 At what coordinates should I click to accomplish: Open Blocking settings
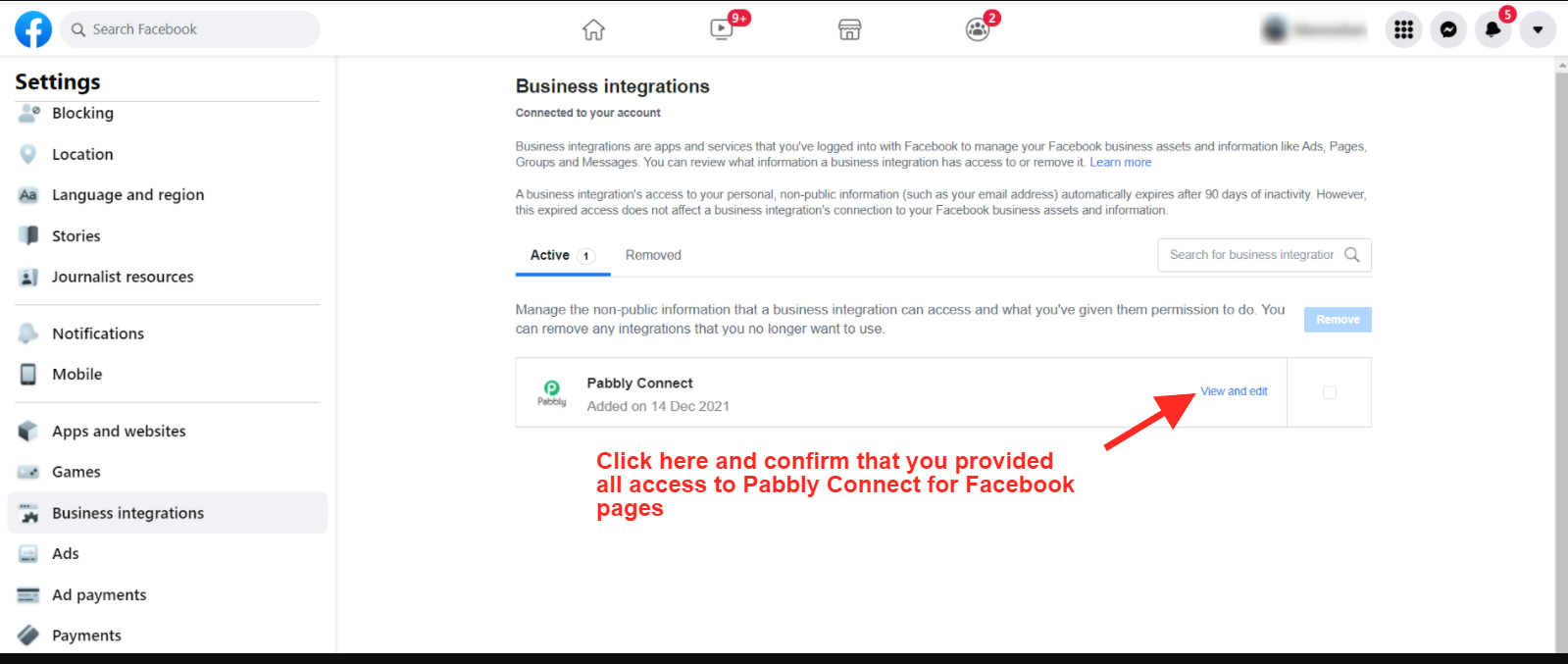pyautogui.click(x=168, y=113)
